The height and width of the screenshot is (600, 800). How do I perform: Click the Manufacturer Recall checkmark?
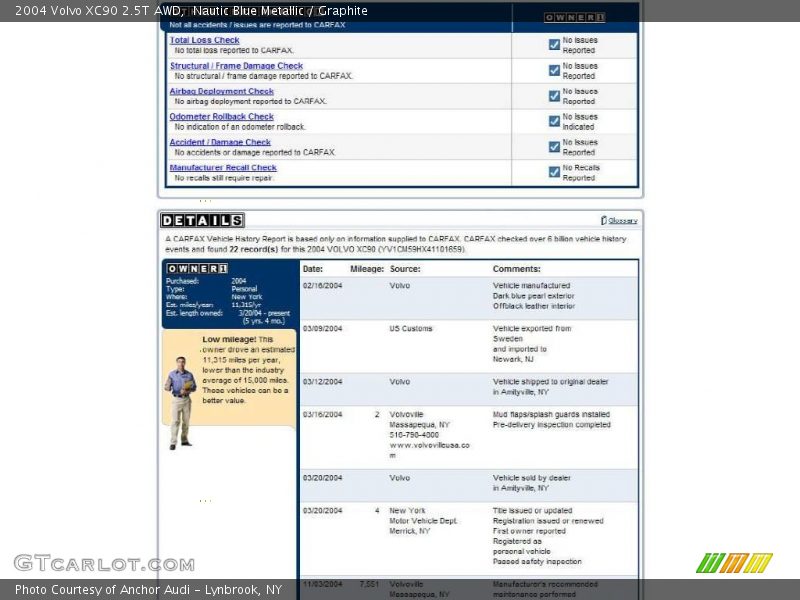tap(554, 172)
